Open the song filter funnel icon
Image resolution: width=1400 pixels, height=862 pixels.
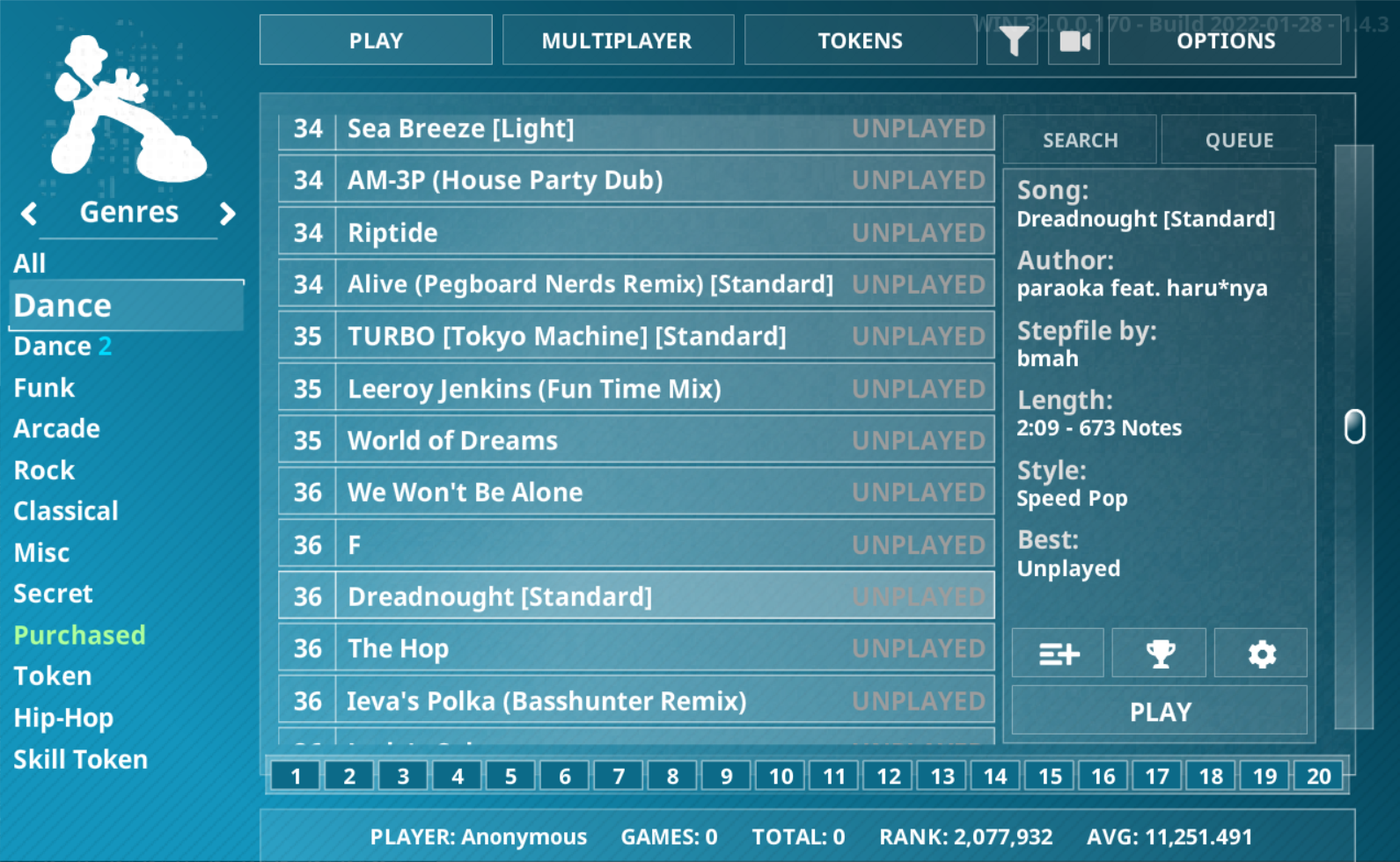click(1015, 40)
